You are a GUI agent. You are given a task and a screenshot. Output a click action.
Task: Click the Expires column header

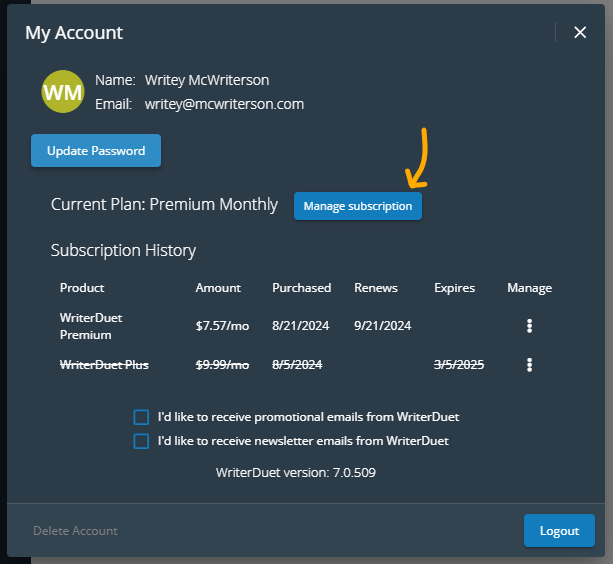coord(454,288)
